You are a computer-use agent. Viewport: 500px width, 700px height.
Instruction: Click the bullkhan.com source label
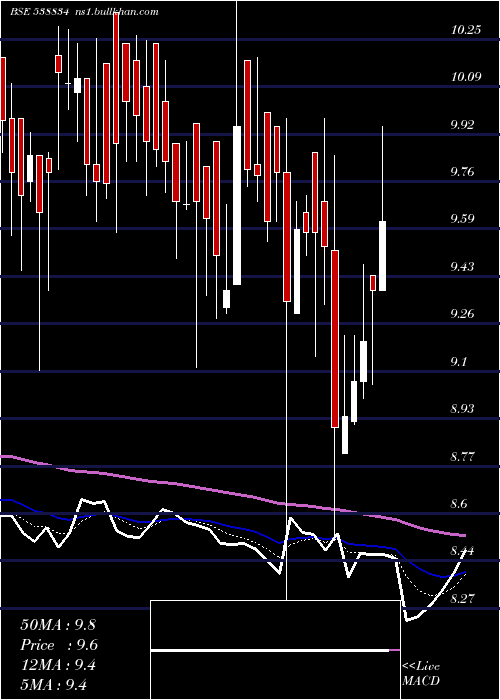[116, 12]
